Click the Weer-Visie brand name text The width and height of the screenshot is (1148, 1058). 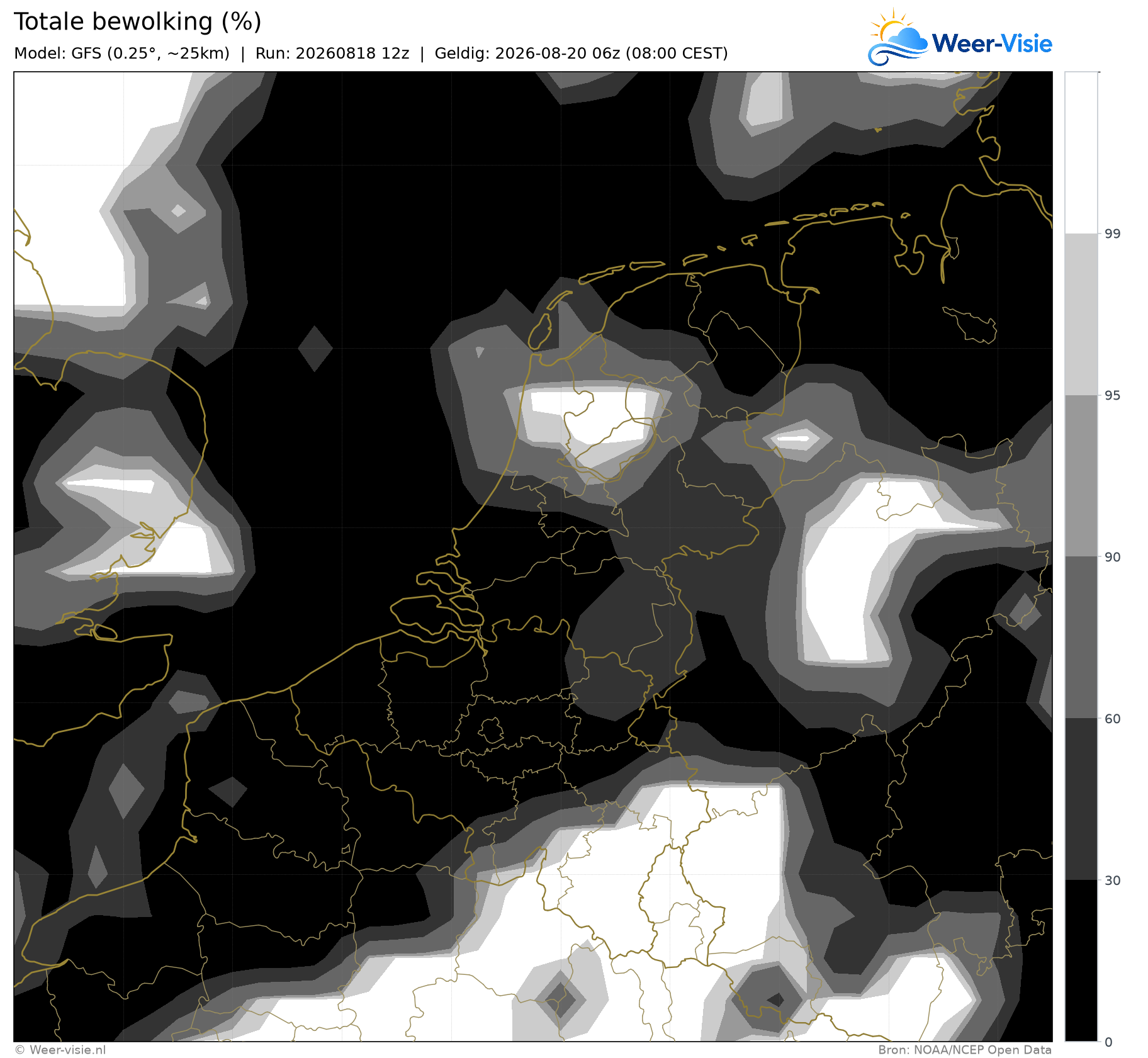click(x=992, y=43)
